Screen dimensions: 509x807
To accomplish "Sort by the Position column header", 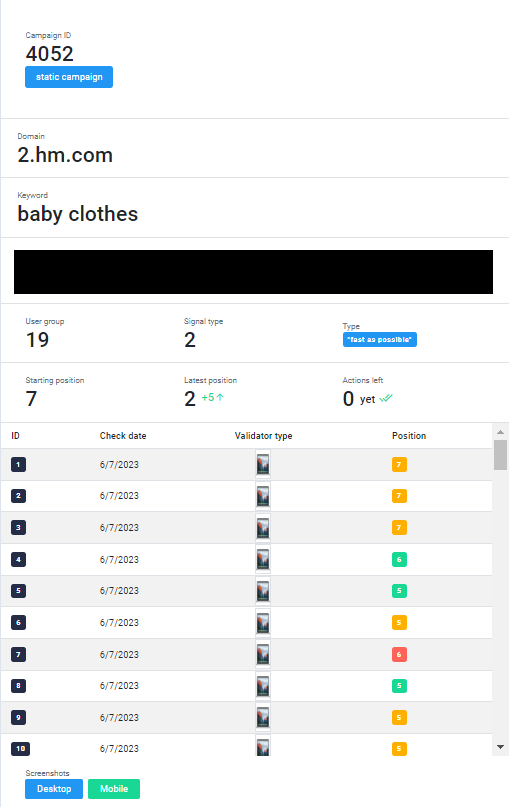I will [409, 436].
